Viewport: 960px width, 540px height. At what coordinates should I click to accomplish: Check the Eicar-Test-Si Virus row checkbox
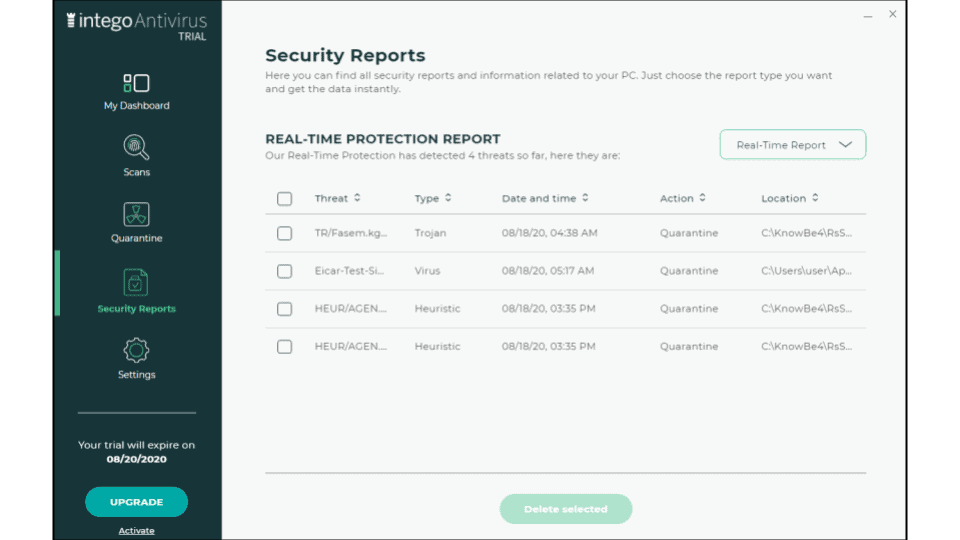pos(284,271)
